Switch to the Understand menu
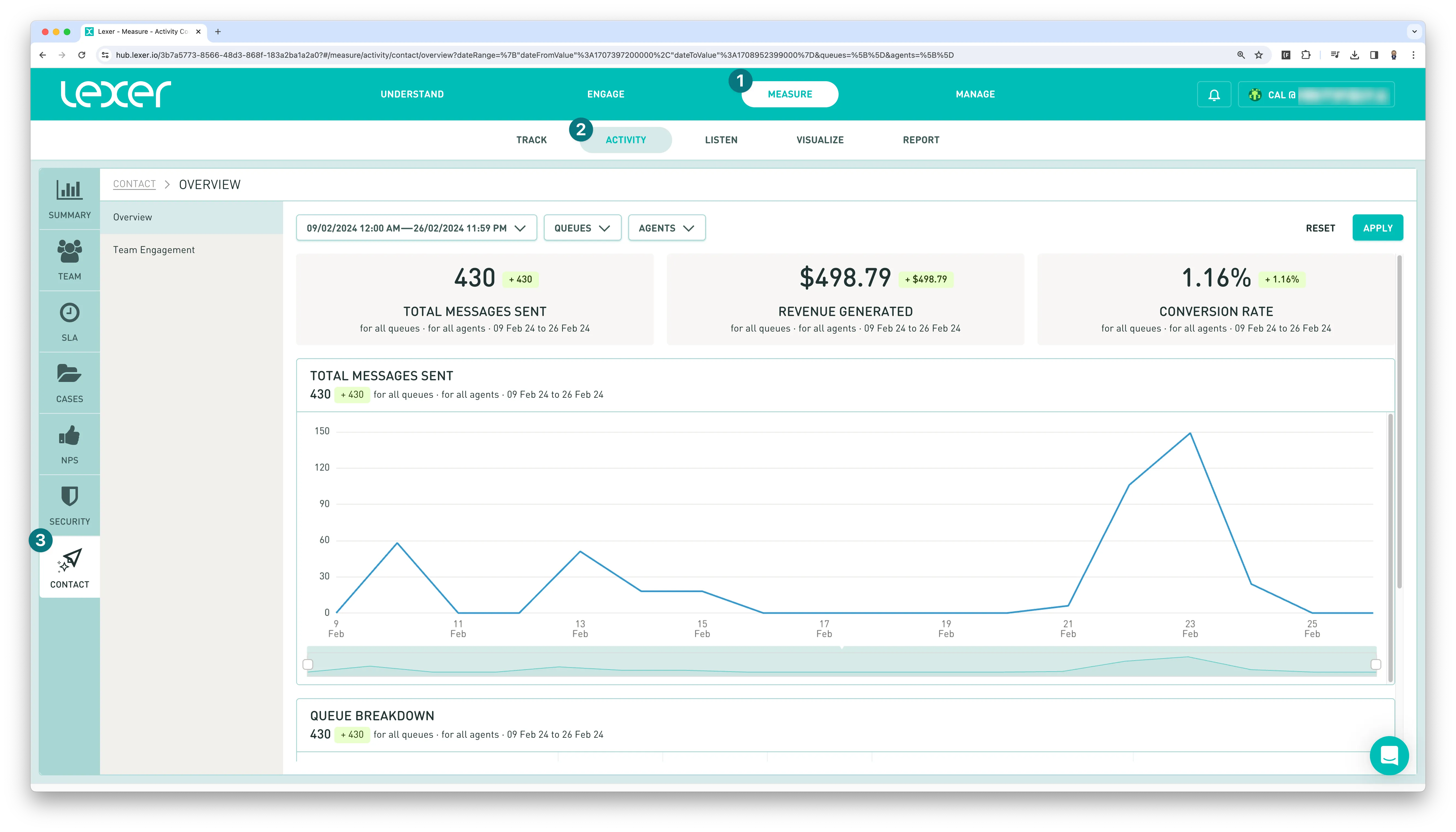1456x832 pixels. pyautogui.click(x=412, y=94)
